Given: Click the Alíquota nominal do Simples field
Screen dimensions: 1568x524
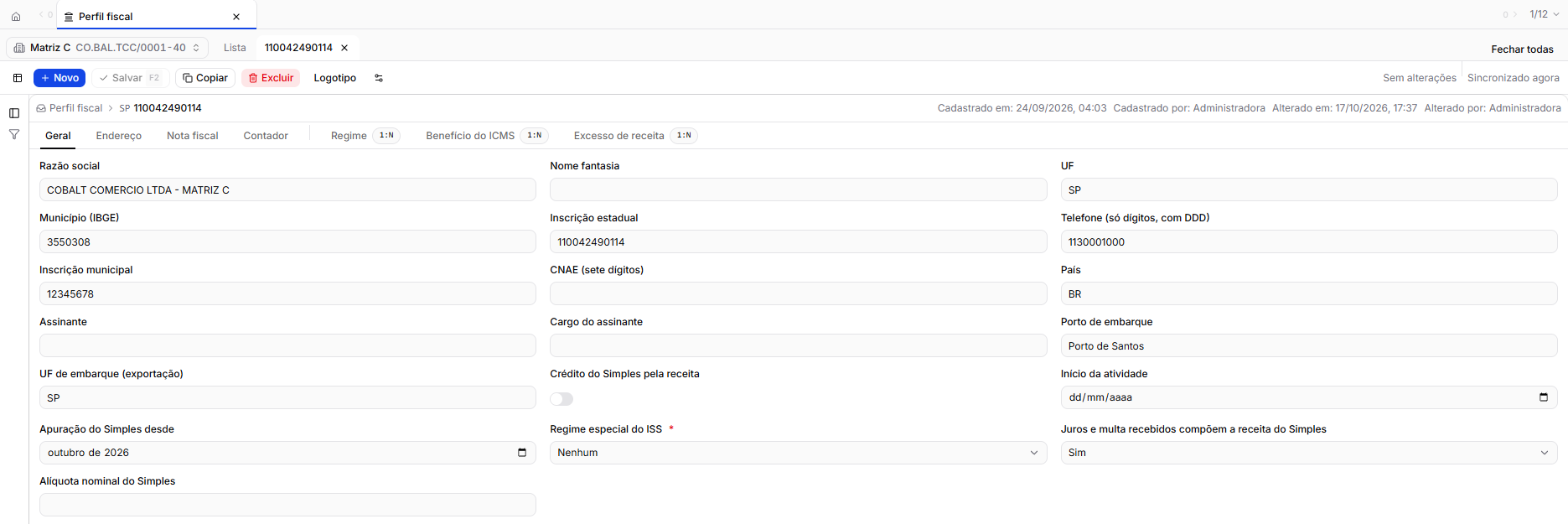Looking at the screenshot, I should click(287, 505).
